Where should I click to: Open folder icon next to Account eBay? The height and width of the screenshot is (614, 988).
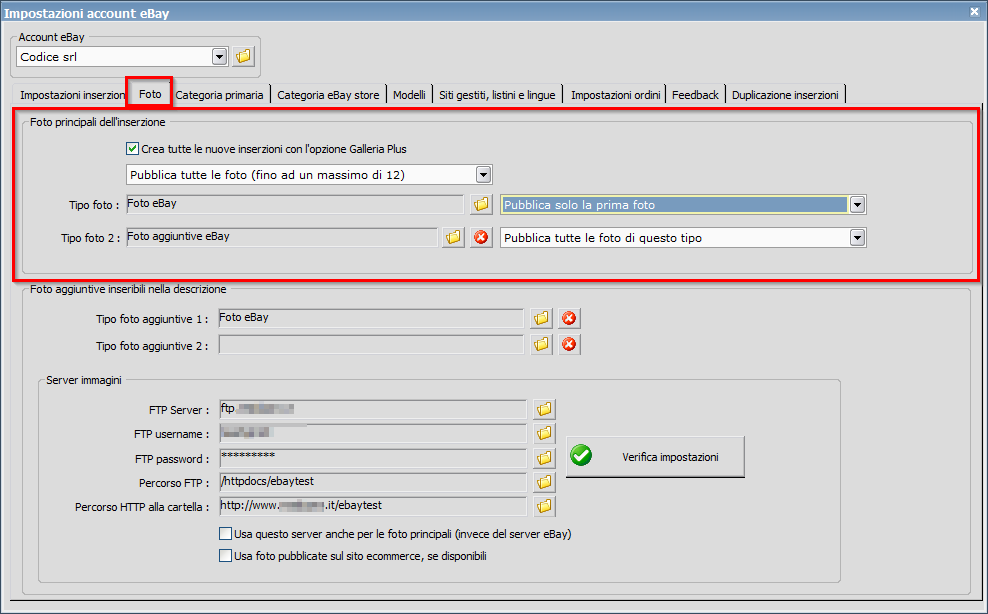[243, 56]
